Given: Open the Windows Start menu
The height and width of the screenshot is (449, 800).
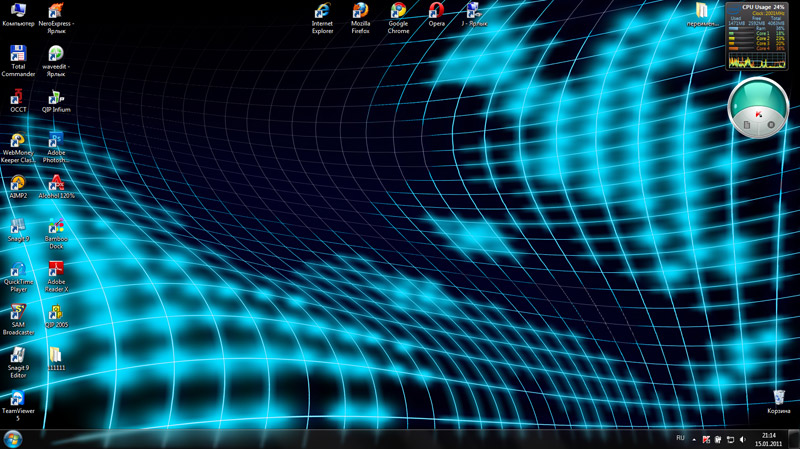Looking at the screenshot, I should coord(13,439).
